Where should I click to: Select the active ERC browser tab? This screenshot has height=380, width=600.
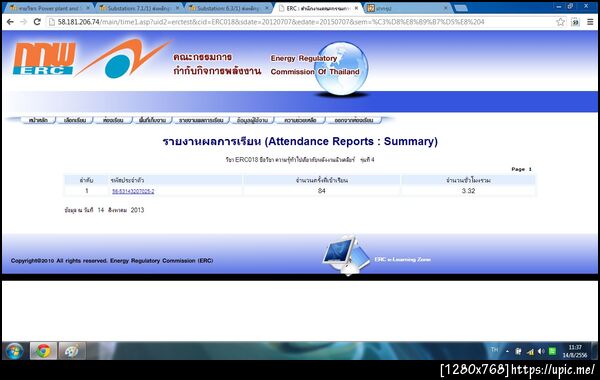[318, 8]
